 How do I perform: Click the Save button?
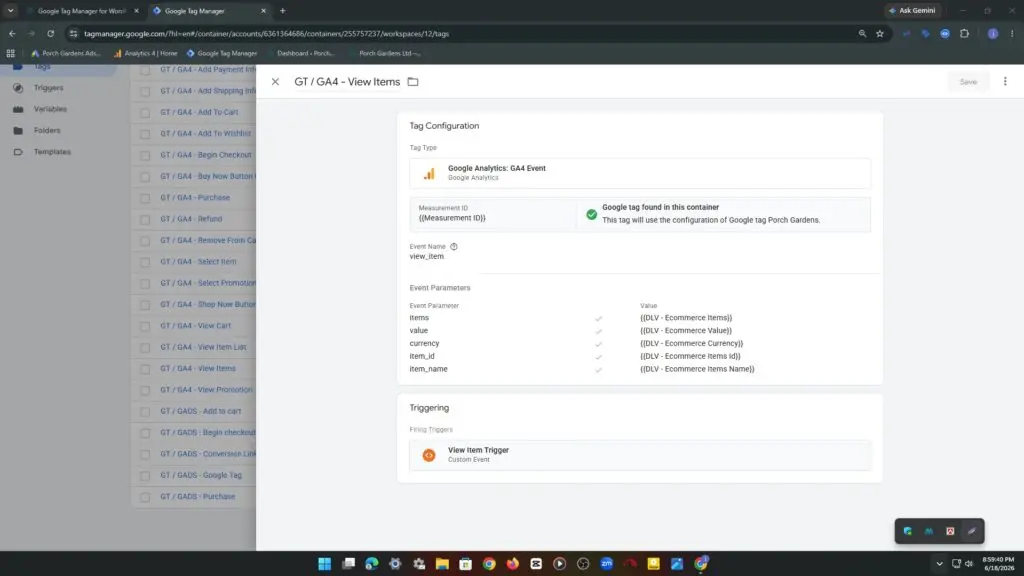tap(968, 82)
